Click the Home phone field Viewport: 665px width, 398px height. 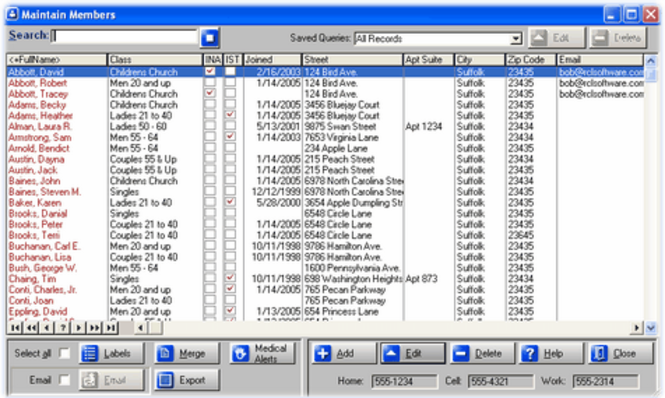(404, 381)
